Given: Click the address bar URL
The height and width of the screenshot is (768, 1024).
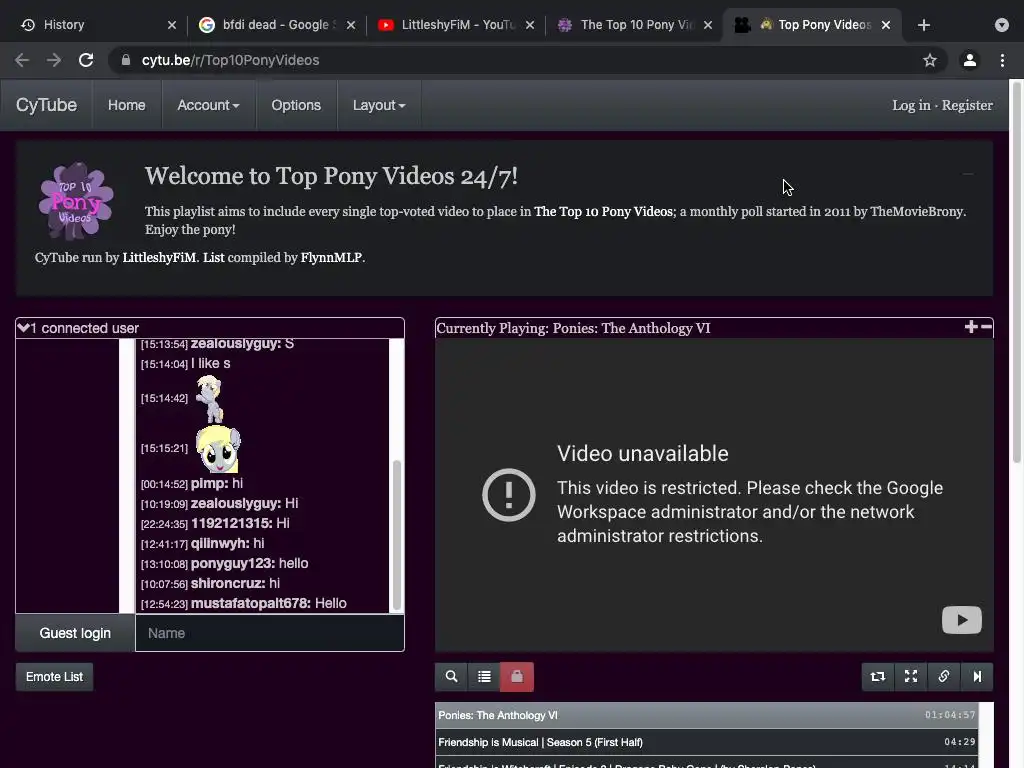Looking at the screenshot, I should tap(231, 60).
